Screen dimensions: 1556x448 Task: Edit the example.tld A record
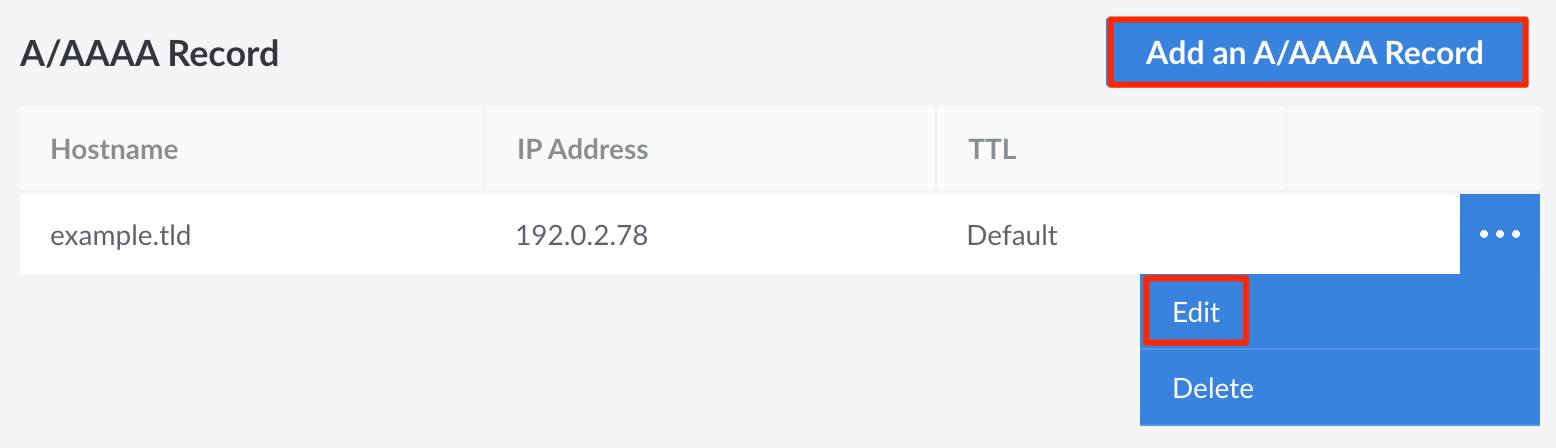[1196, 312]
